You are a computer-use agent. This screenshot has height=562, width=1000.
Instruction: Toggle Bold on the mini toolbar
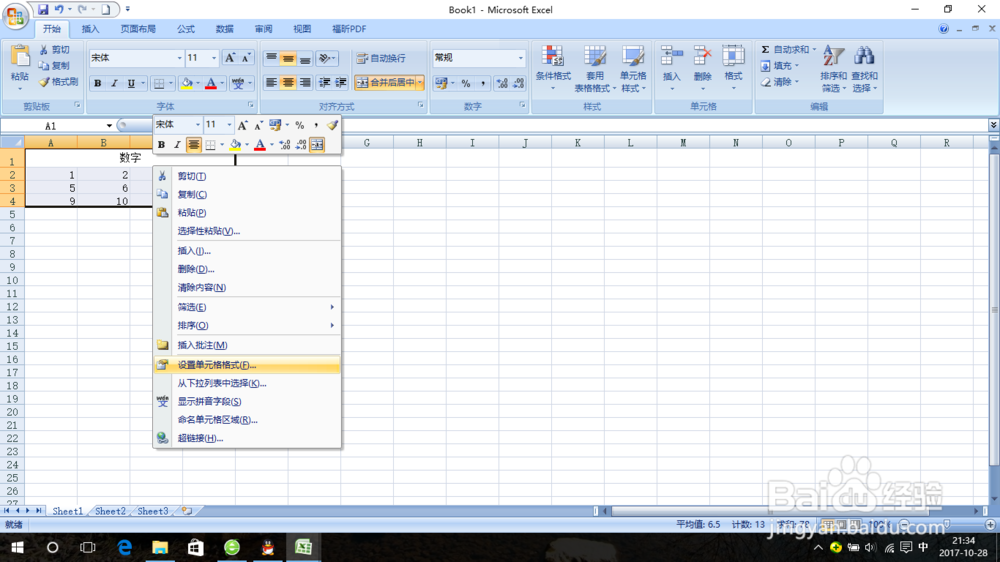click(x=161, y=145)
